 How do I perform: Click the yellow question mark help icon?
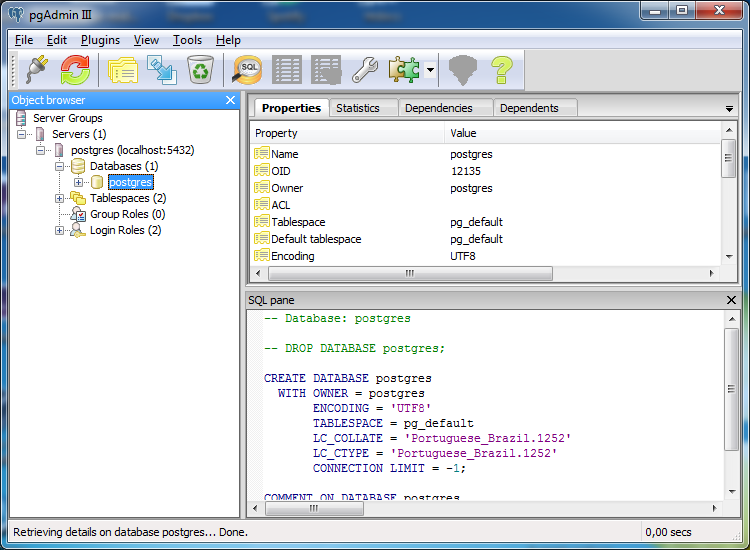tap(502, 70)
